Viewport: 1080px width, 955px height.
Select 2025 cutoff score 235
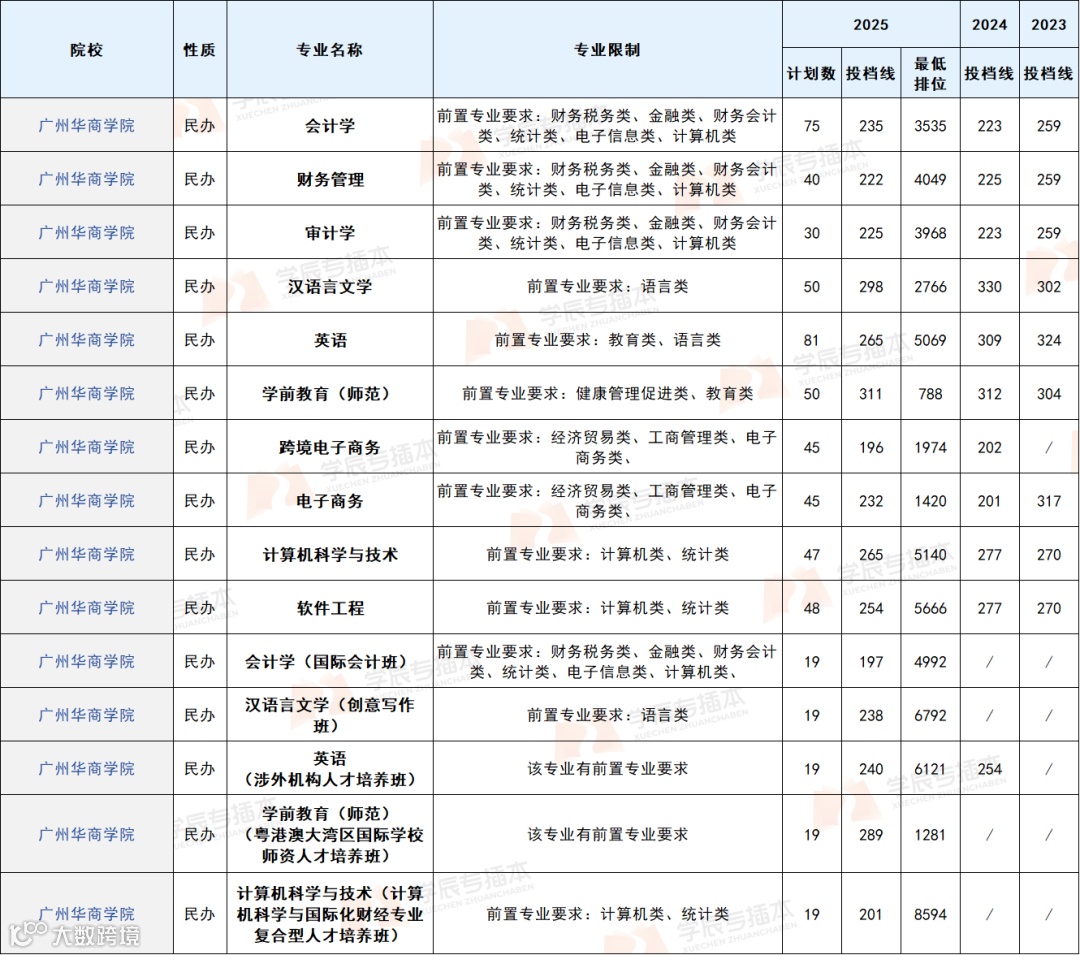click(x=871, y=125)
